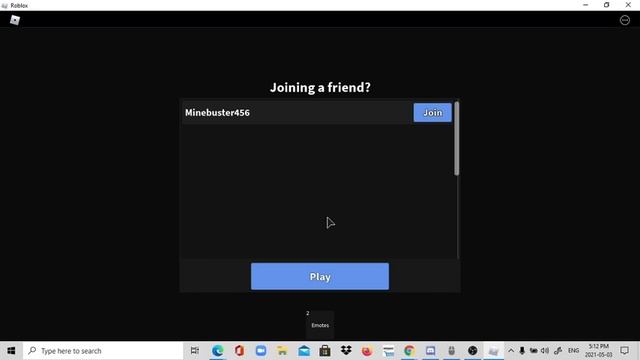The height and width of the screenshot is (360, 640).
Task: Open the battery tray icon
Action: click(533, 351)
